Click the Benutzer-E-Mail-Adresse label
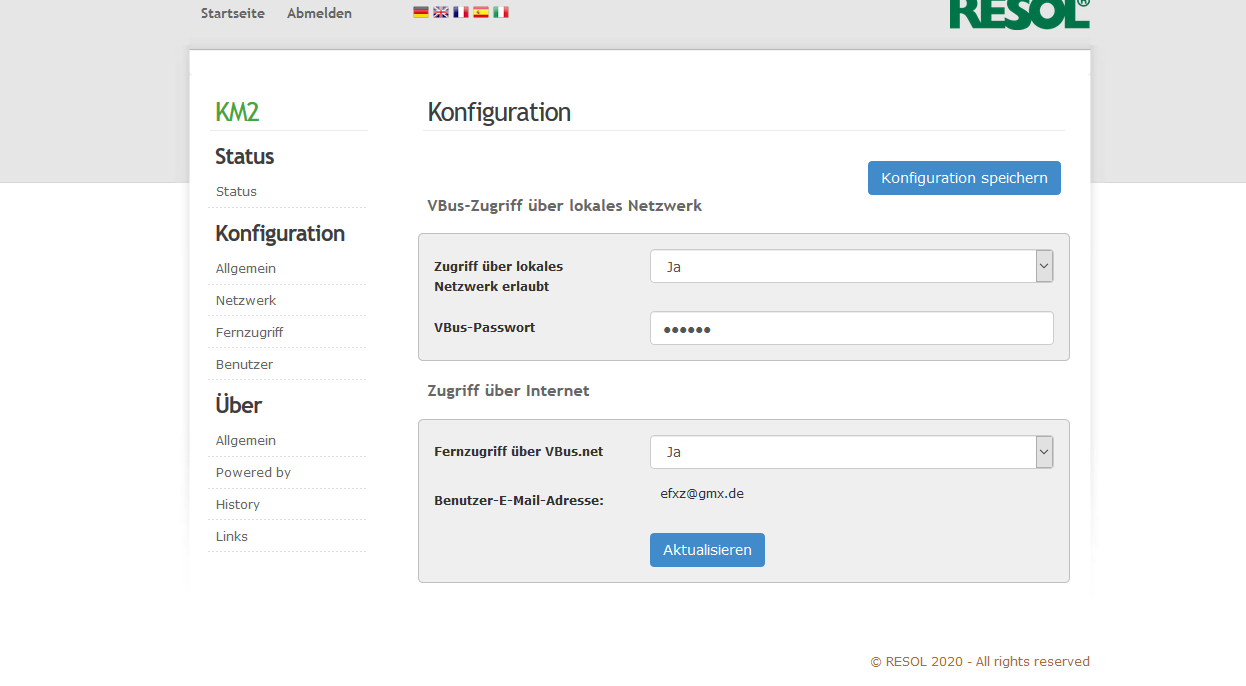This screenshot has height=686, width=1246. tap(519, 501)
